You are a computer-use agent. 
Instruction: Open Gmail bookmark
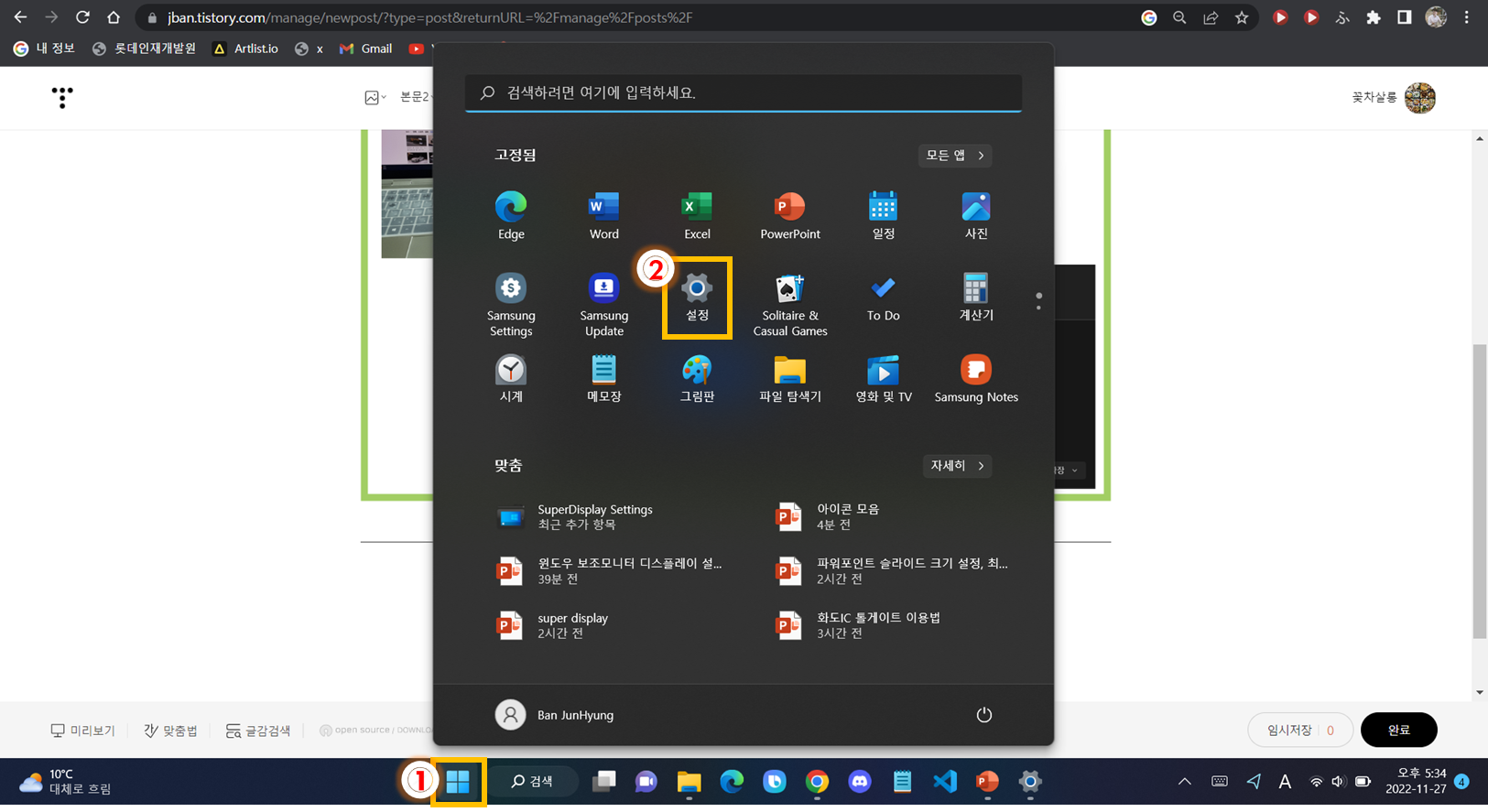365,49
